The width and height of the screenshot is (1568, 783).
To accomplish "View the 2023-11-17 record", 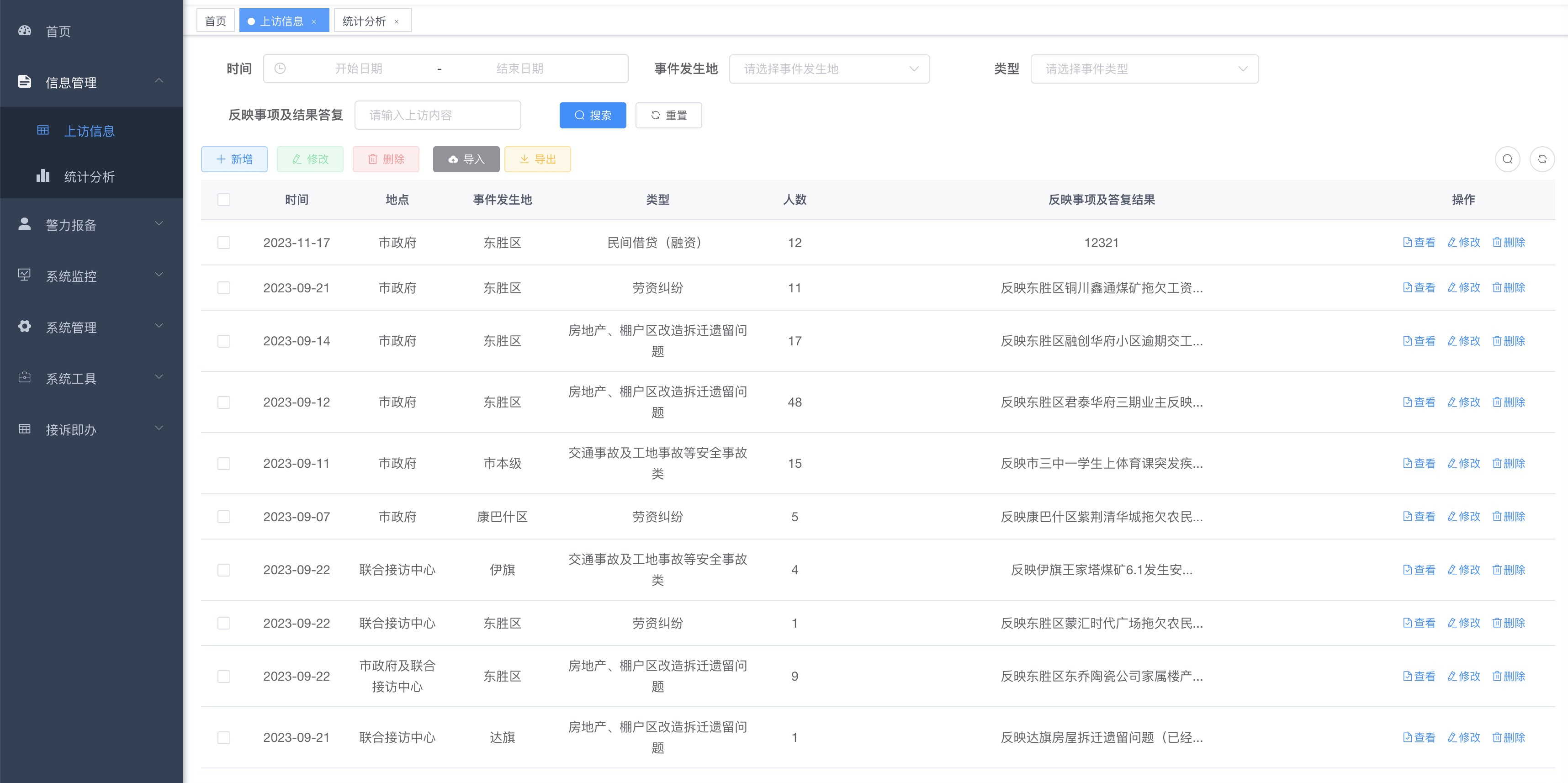I will (x=1419, y=242).
